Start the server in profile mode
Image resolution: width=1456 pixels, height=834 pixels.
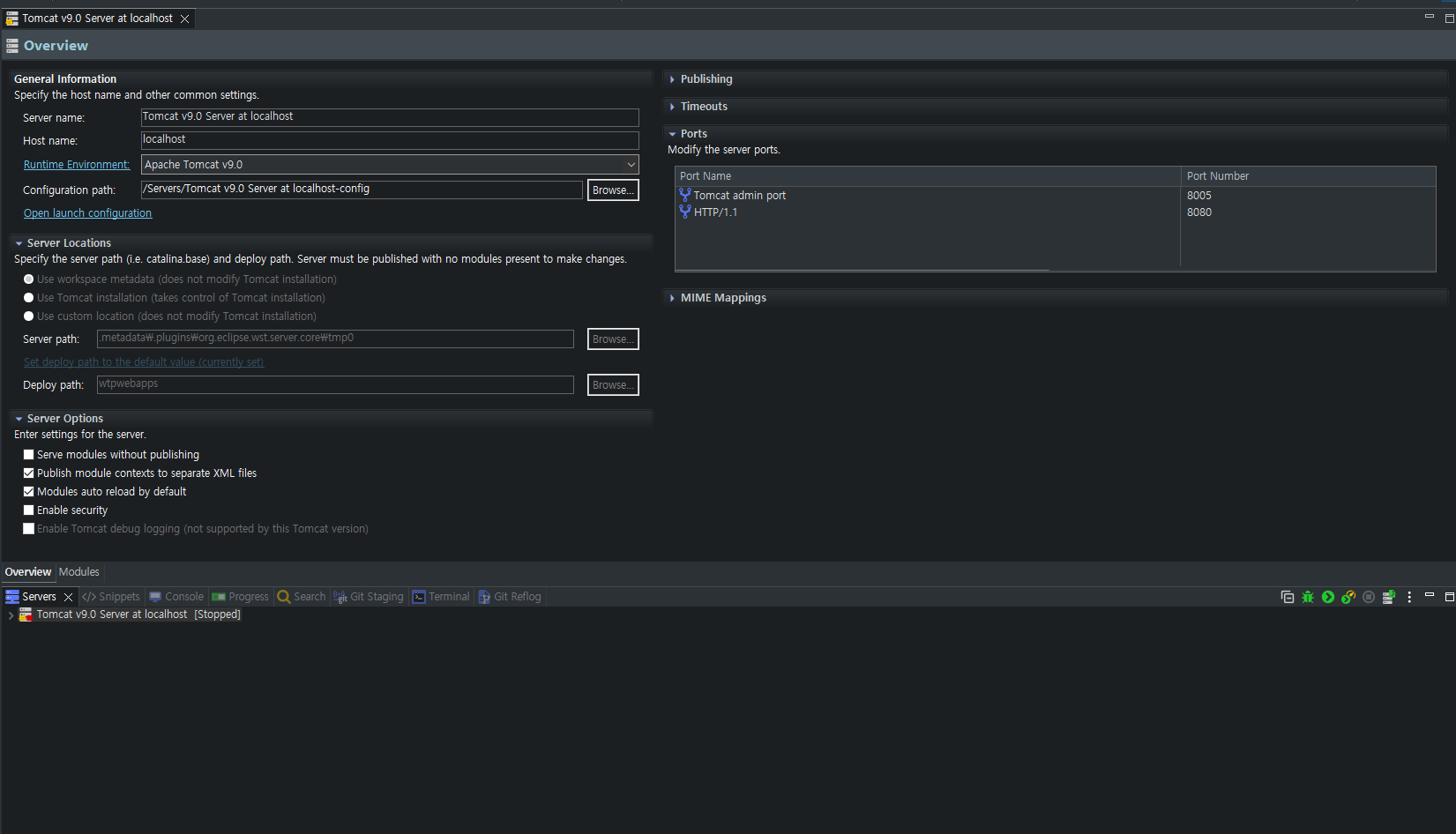(x=1348, y=597)
